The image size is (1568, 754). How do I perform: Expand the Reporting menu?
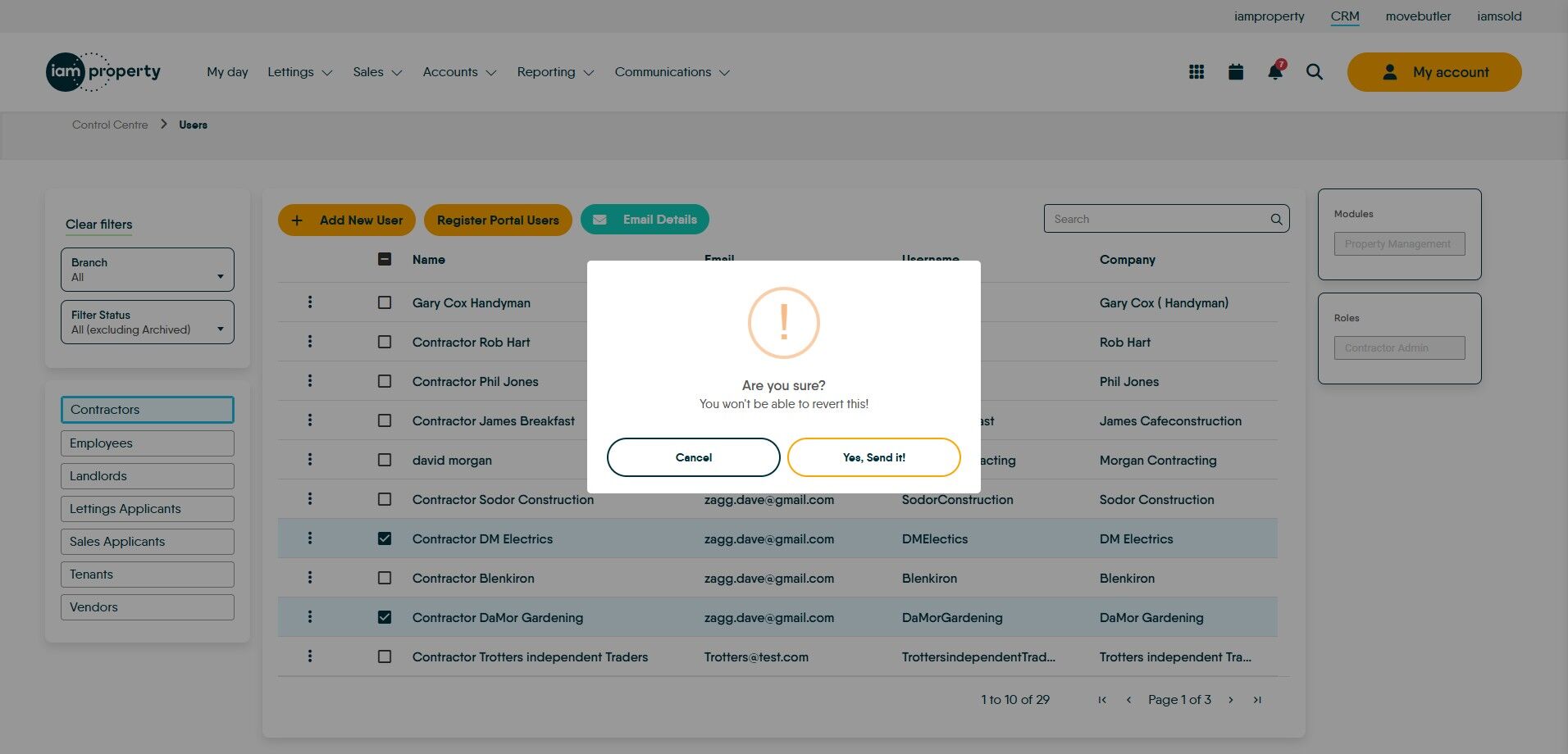click(555, 72)
